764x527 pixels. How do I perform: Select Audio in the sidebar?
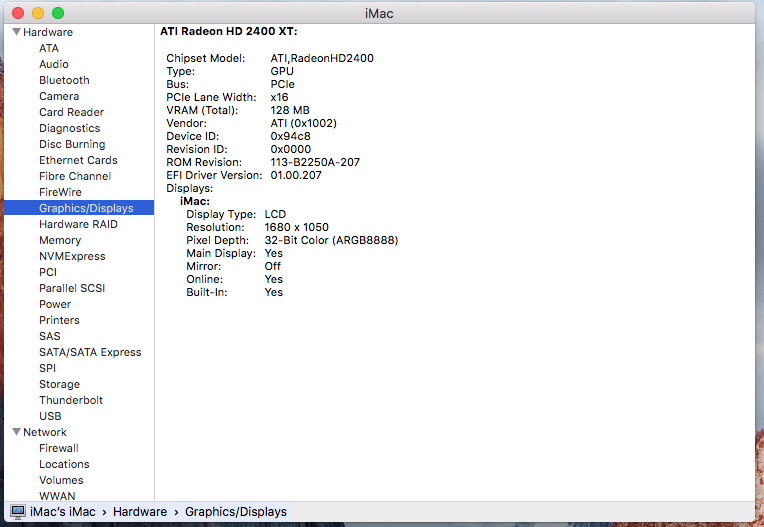coord(54,64)
